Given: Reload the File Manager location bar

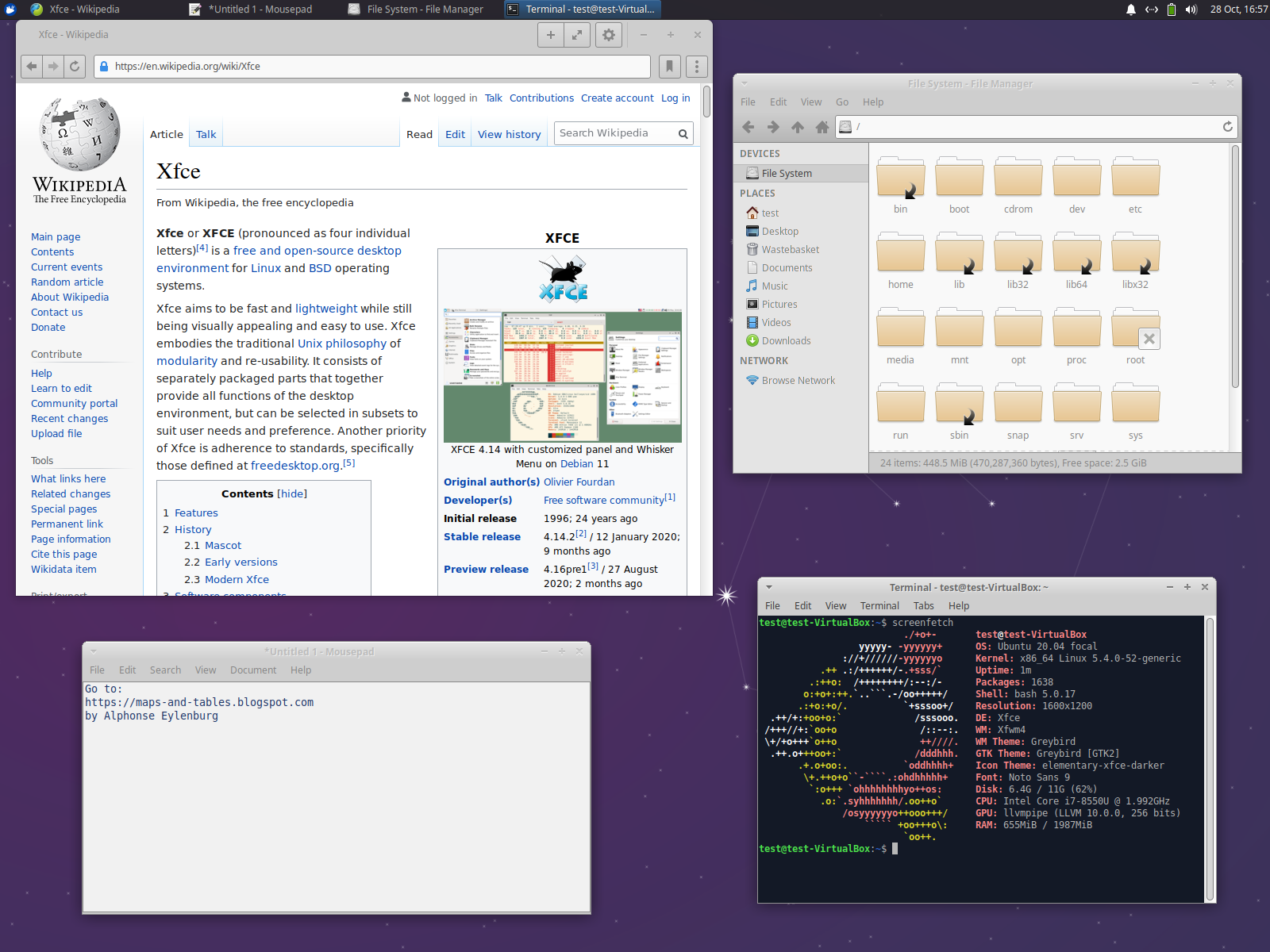Looking at the screenshot, I should click(x=1227, y=127).
